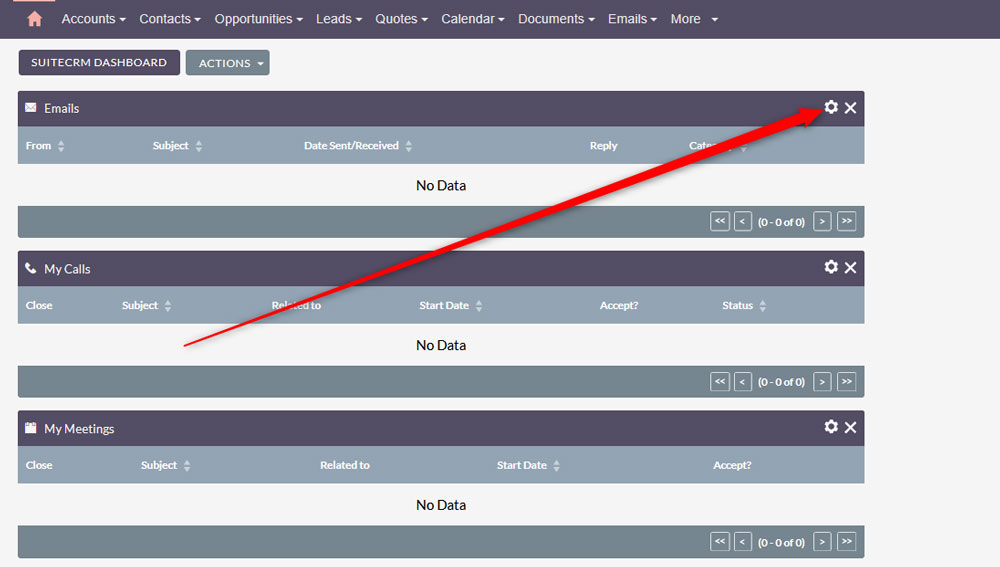Go to the SuiteCRM home icon
This screenshot has height=567, width=1000.
tap(34, 19)
